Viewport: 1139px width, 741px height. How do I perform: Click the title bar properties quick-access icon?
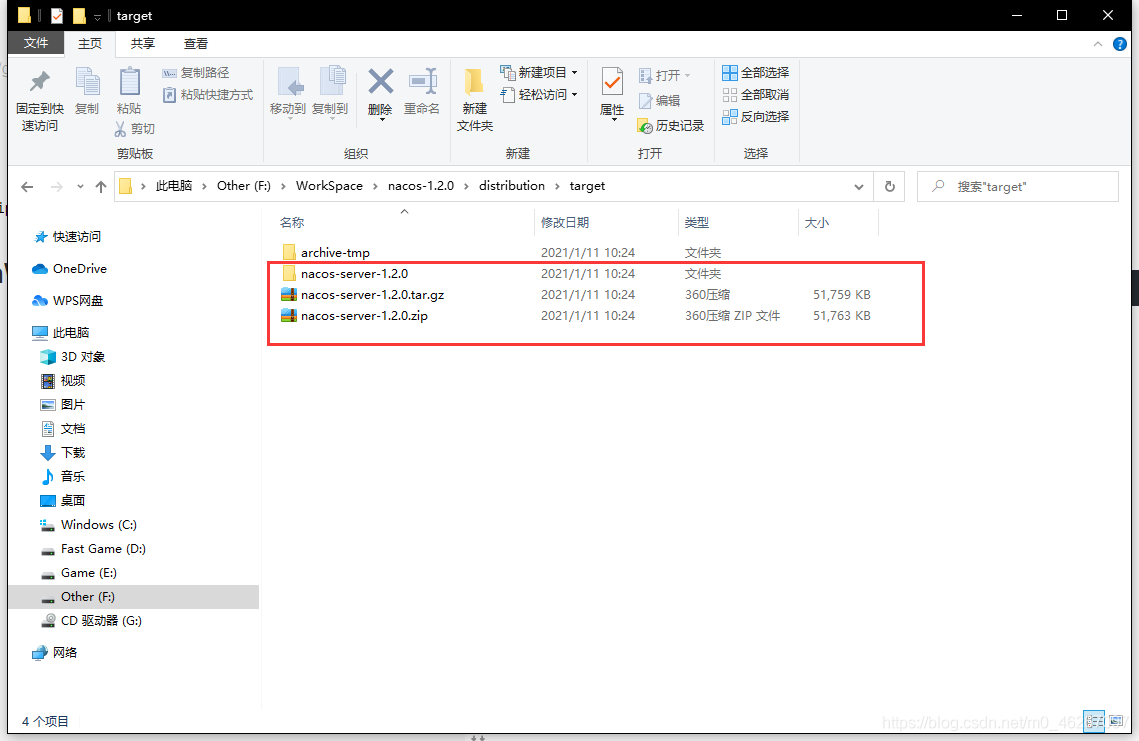click(57, 15)
